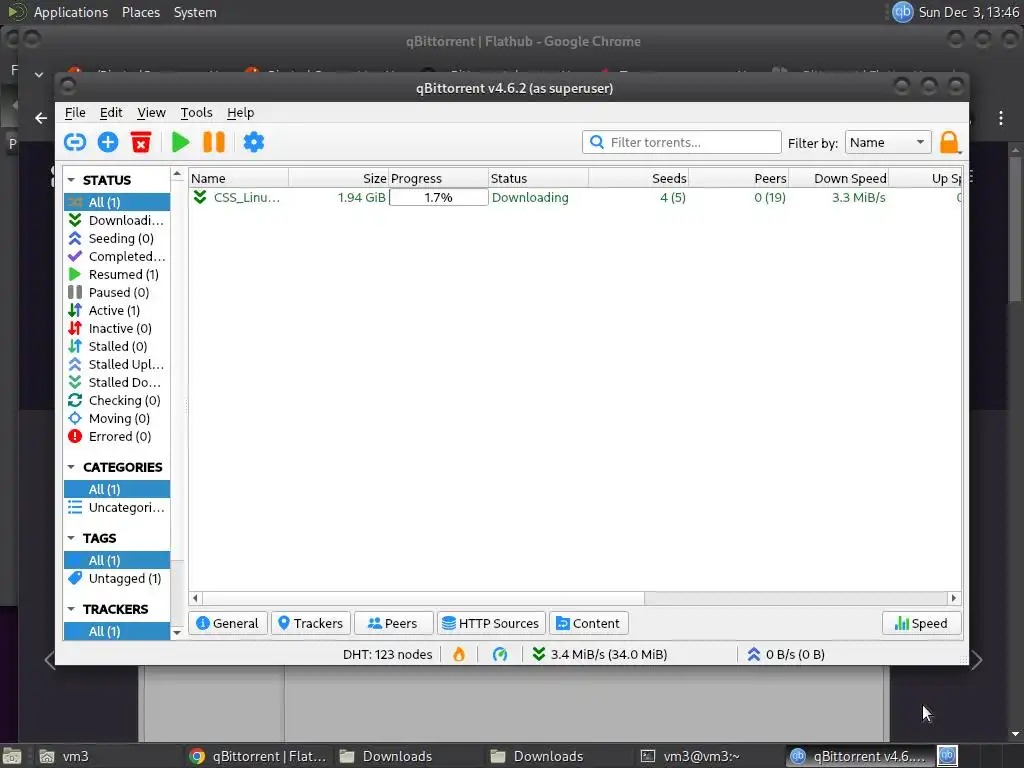Viewport: 1024px width, 768px height.
Task: Switch to vm3@vm3 terminal in taskbar
Action: tap(702, 756)
